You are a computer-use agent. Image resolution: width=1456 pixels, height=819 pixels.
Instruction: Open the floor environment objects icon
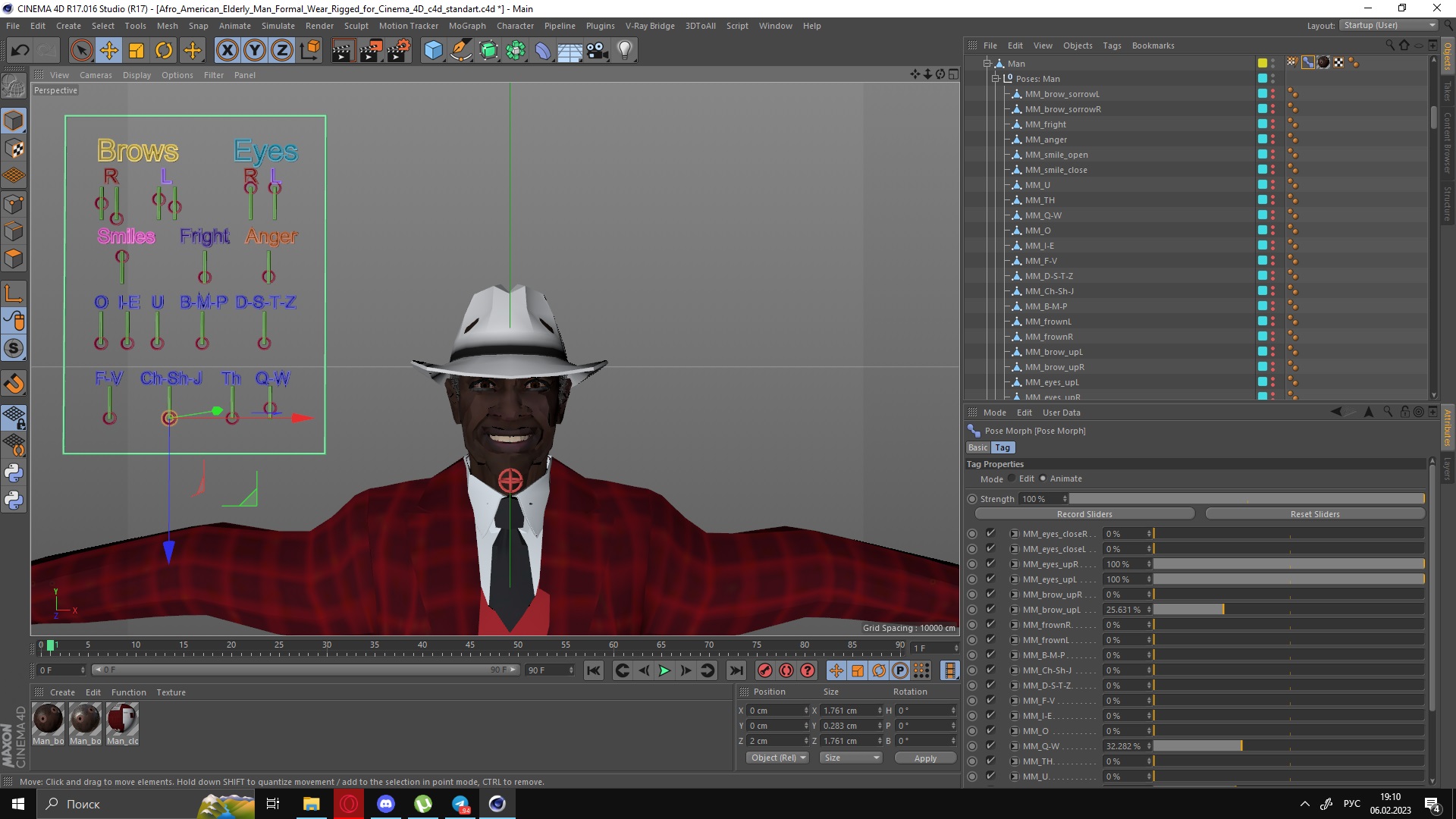[570, 51]
